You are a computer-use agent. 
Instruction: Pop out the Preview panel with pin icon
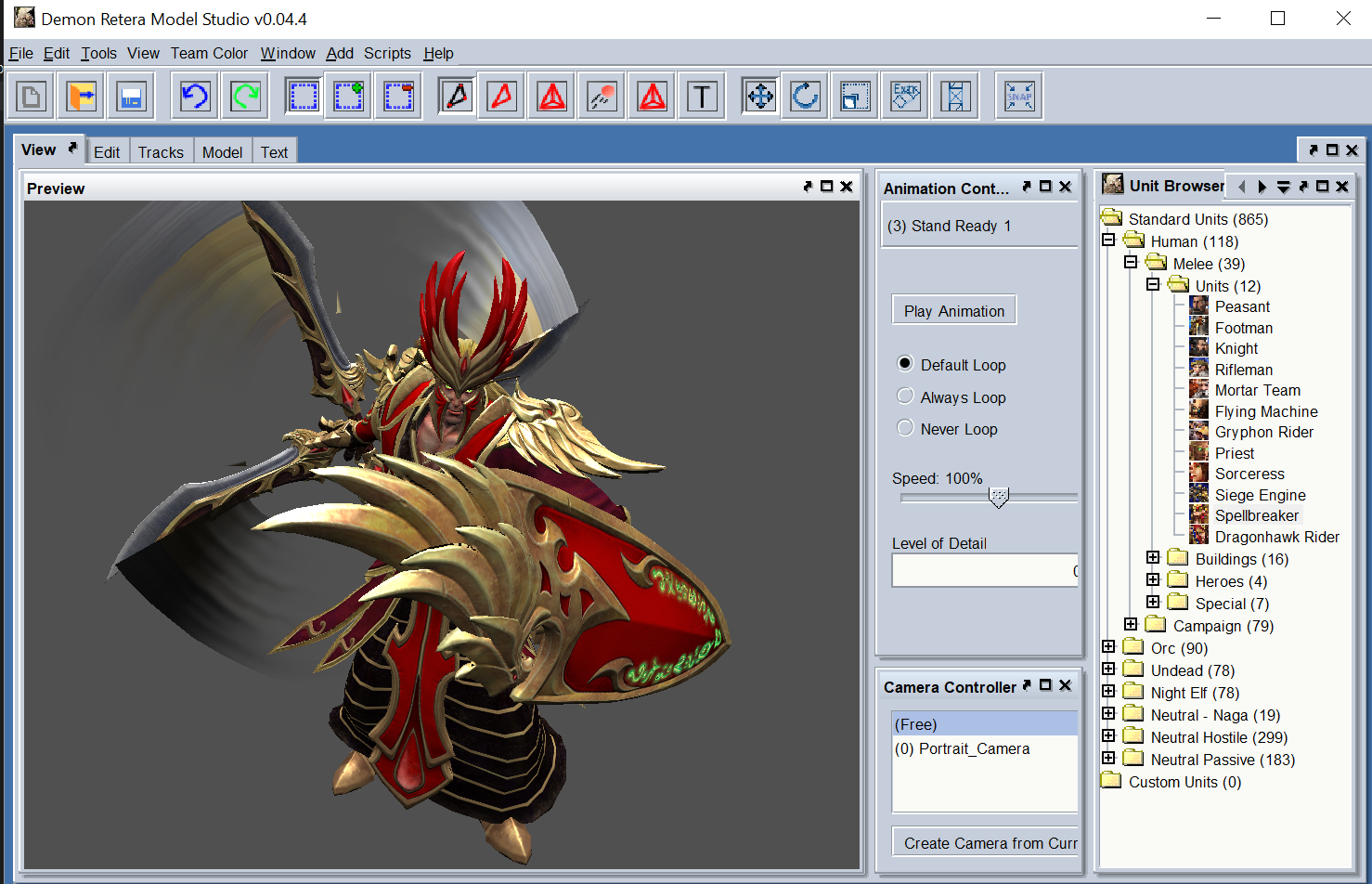point(808,187)
